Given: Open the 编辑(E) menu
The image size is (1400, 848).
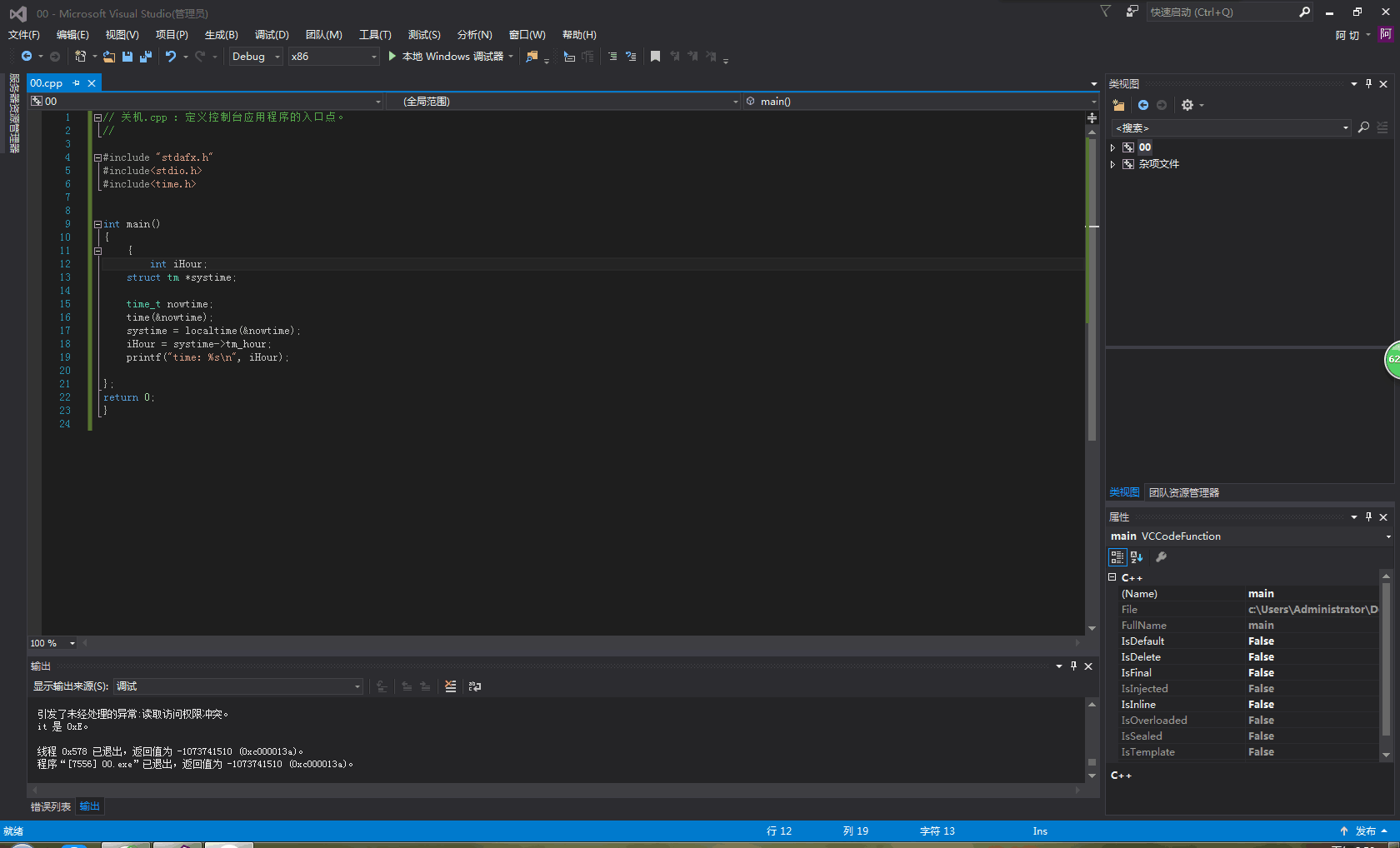Looking at the screenshot, I should coord(72,35).
